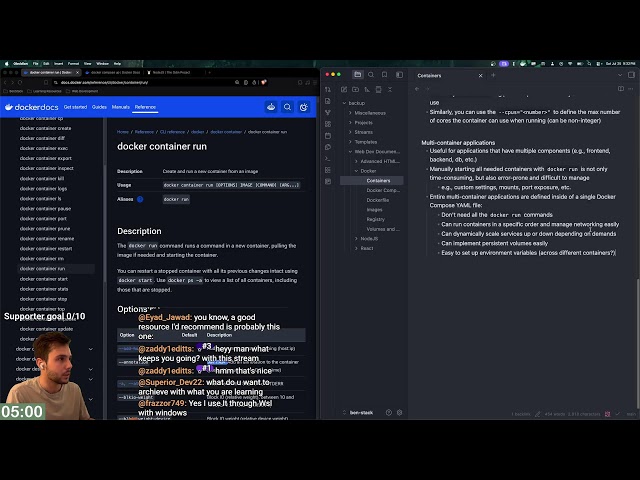640x480 pixels.
Task: Click the Docker docs Ask AI icon
Action: pyautogui.click(x=271, y=107)
